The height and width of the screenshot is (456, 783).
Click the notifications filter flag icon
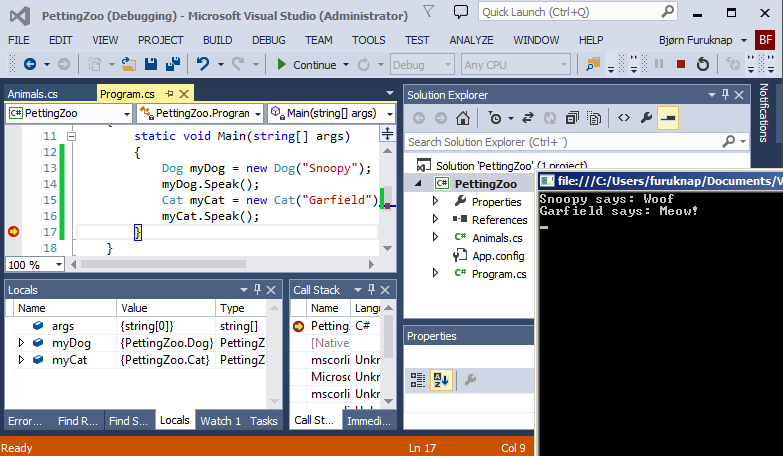click(428, 11)
